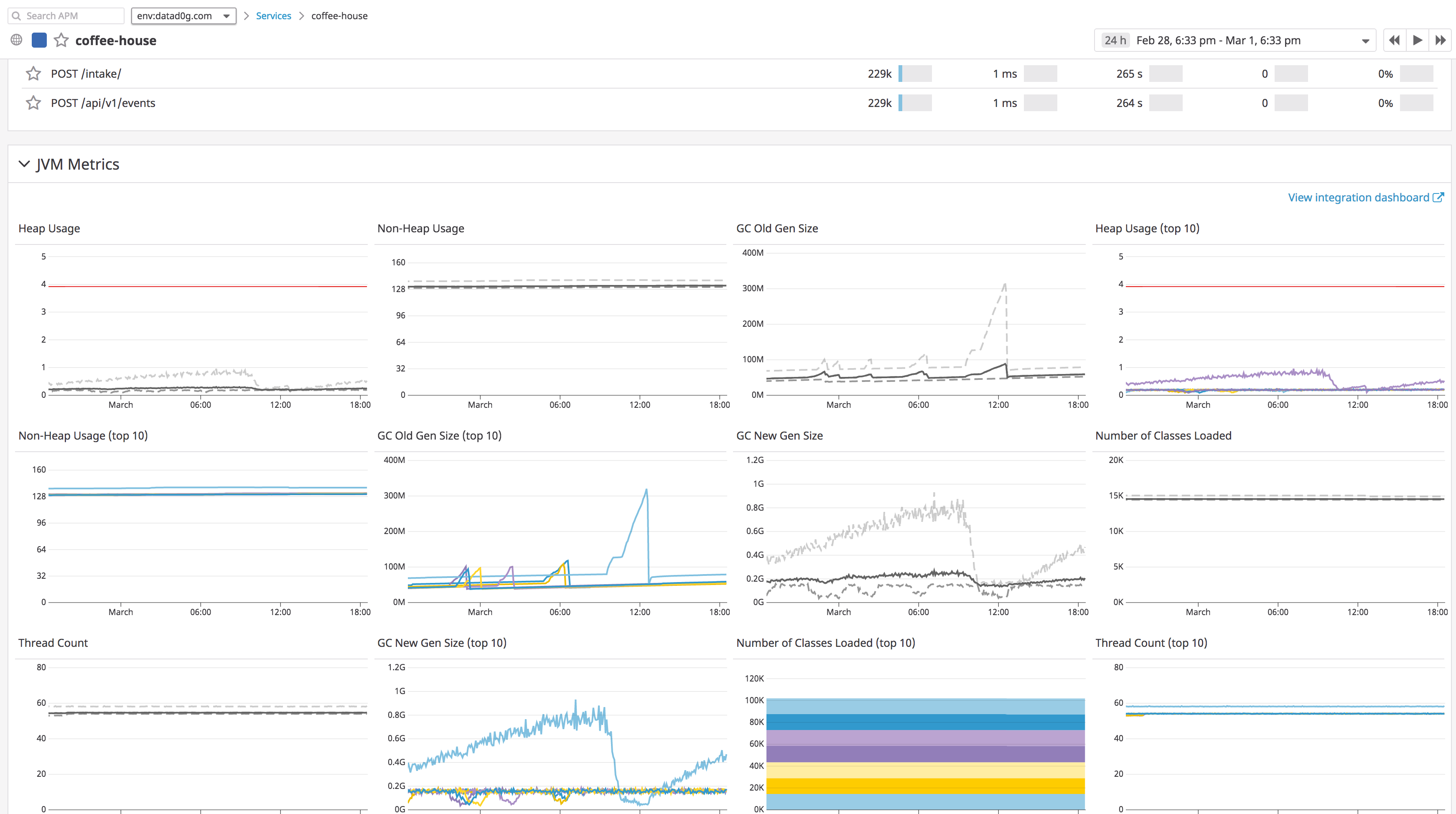Click the GC Old Gen Size (top 10) title

(439, 435)
